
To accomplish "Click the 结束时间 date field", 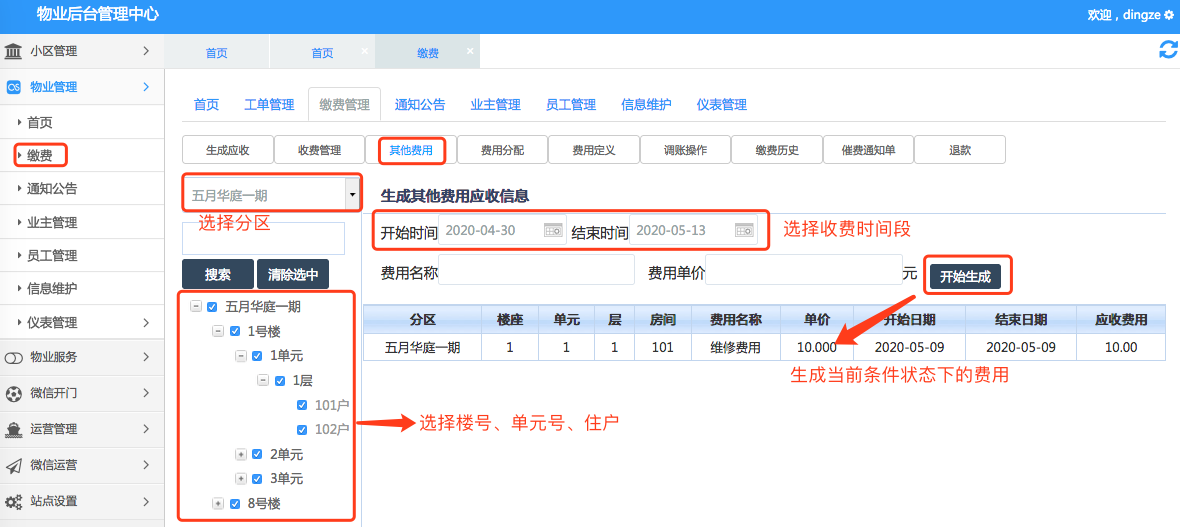I will pos(694,230).
